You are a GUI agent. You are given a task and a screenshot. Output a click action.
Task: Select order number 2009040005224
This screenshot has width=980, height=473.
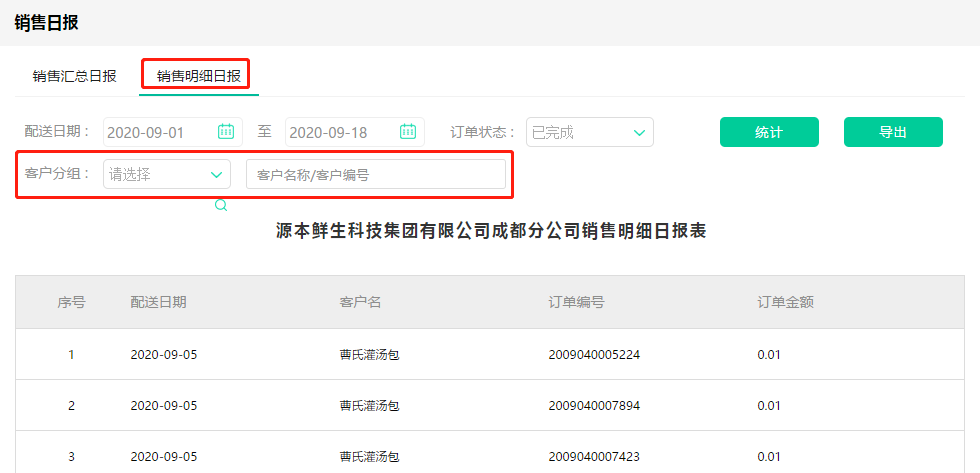coord(593,354)
